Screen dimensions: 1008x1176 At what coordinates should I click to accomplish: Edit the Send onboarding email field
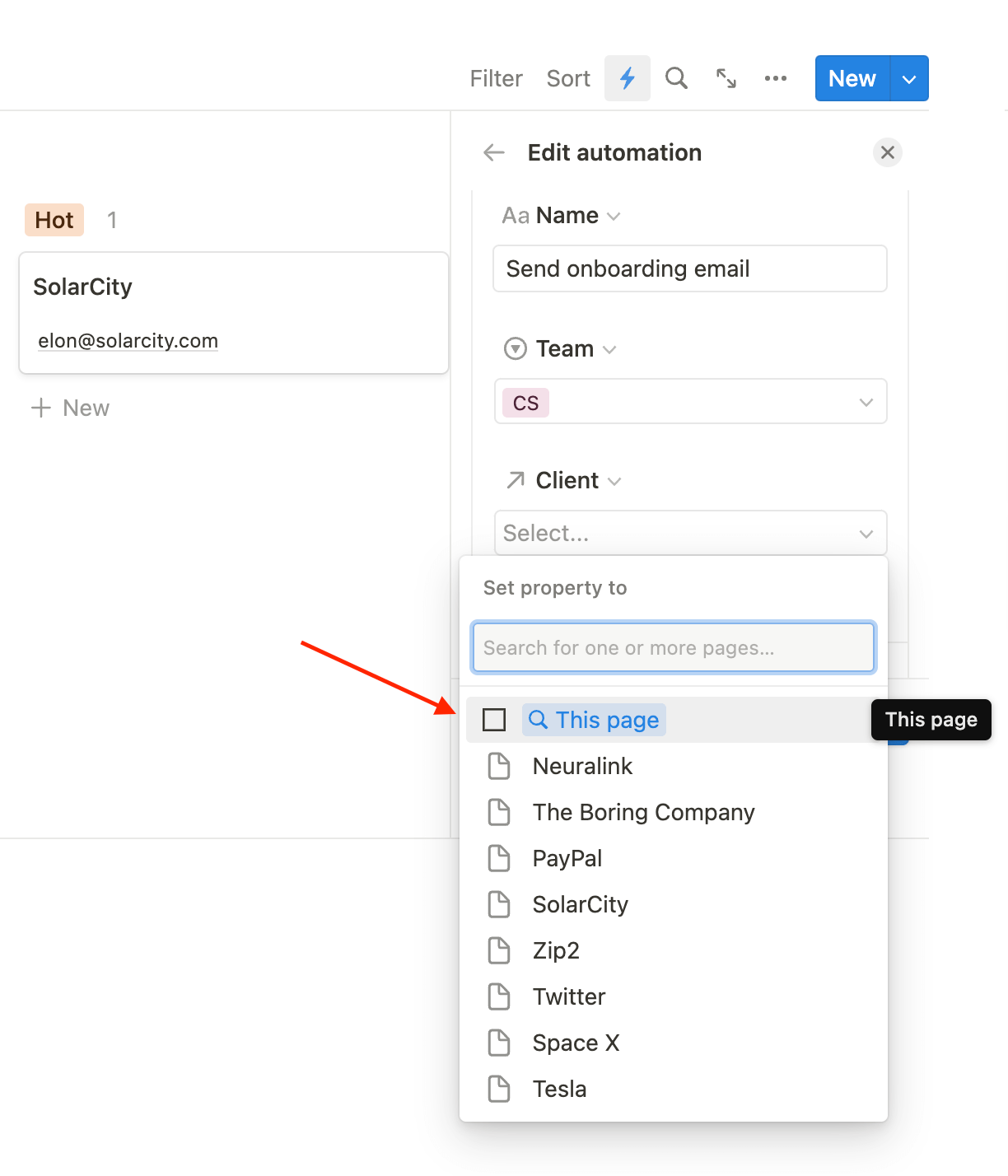pos(690,268)
